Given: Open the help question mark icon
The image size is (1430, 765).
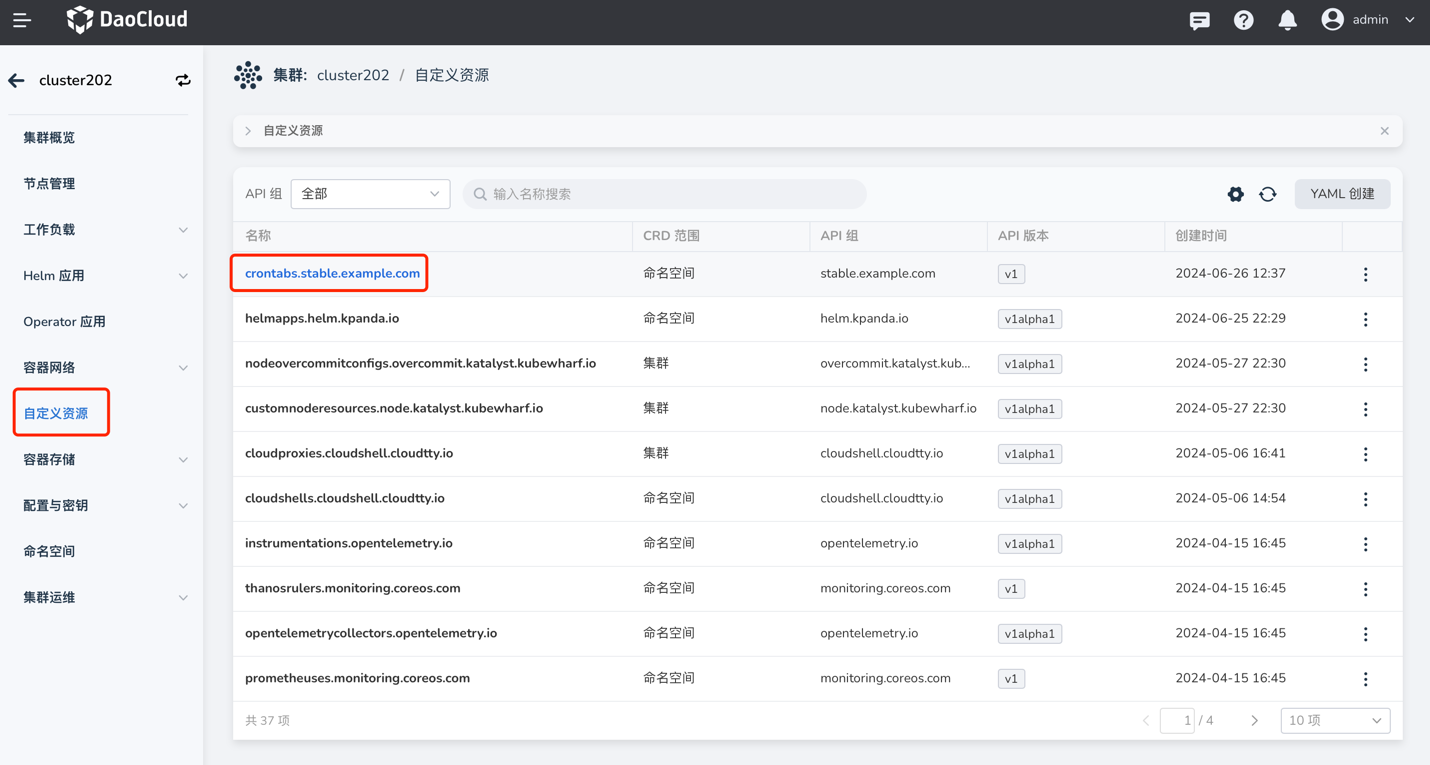Looking at the screenshot, I should tap(1243, 20).
